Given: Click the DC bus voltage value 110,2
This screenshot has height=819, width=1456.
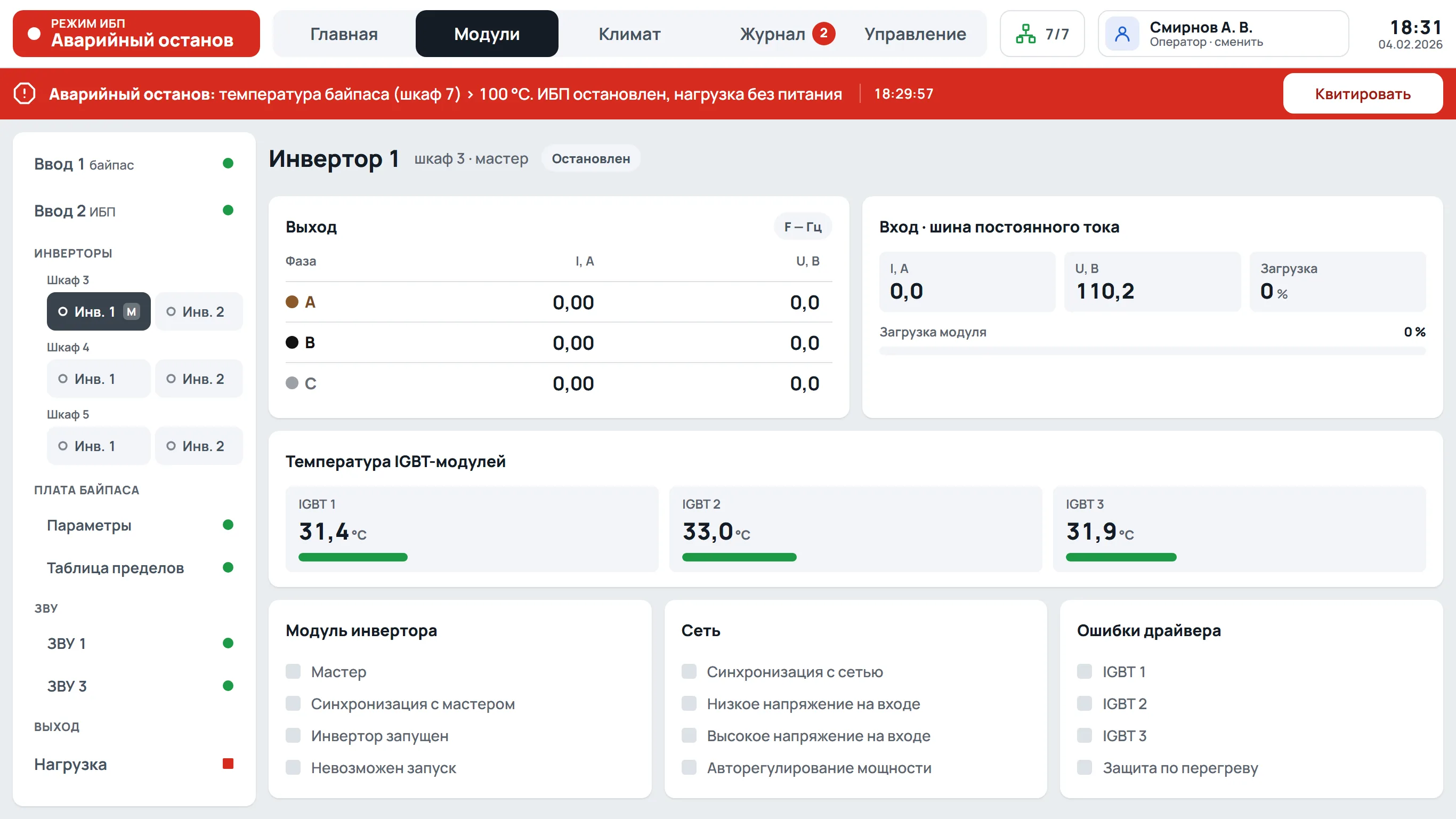Looking at the screenshot, I should (1105, 292).
